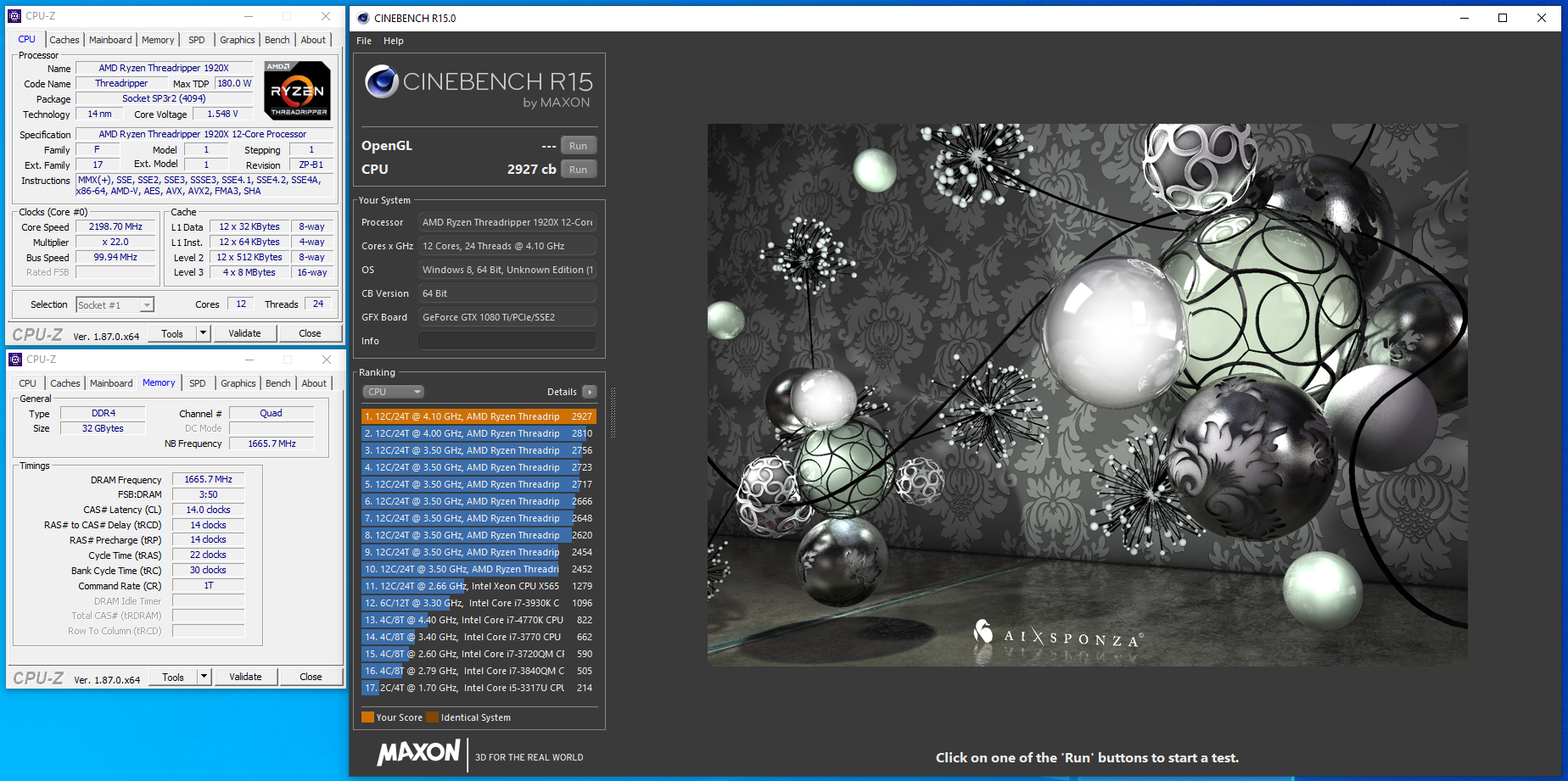Click Validate in top CPU-Z window
1568x781 pixels.
pyautogui.click(x=244, y=333)
